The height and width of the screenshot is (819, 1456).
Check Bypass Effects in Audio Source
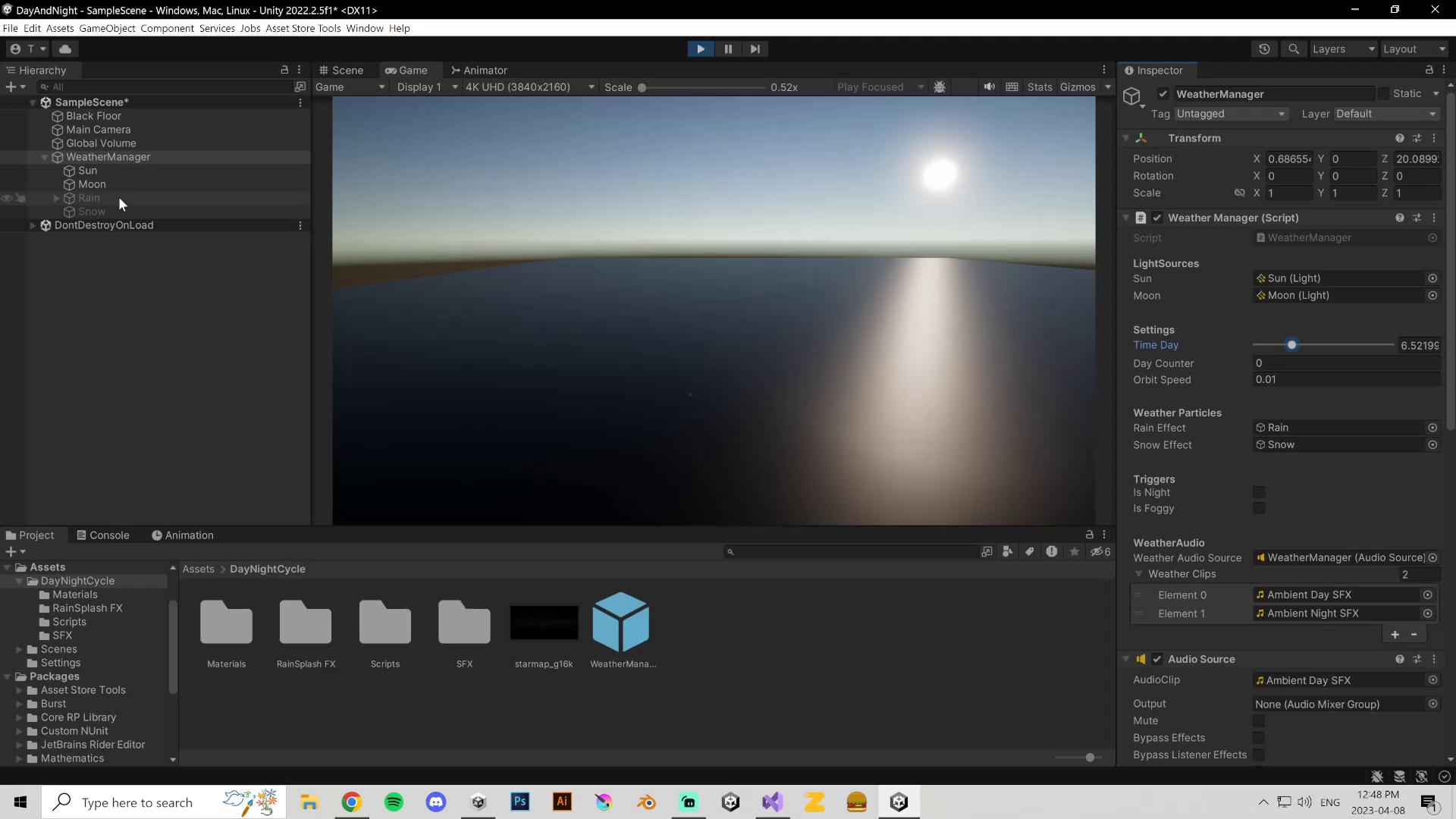coord(1259,738)
